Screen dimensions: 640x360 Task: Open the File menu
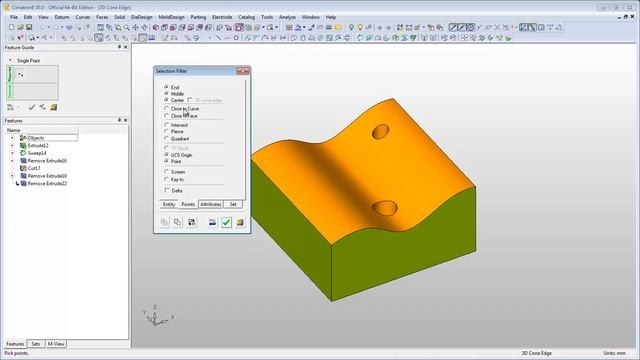pos(14,17)
